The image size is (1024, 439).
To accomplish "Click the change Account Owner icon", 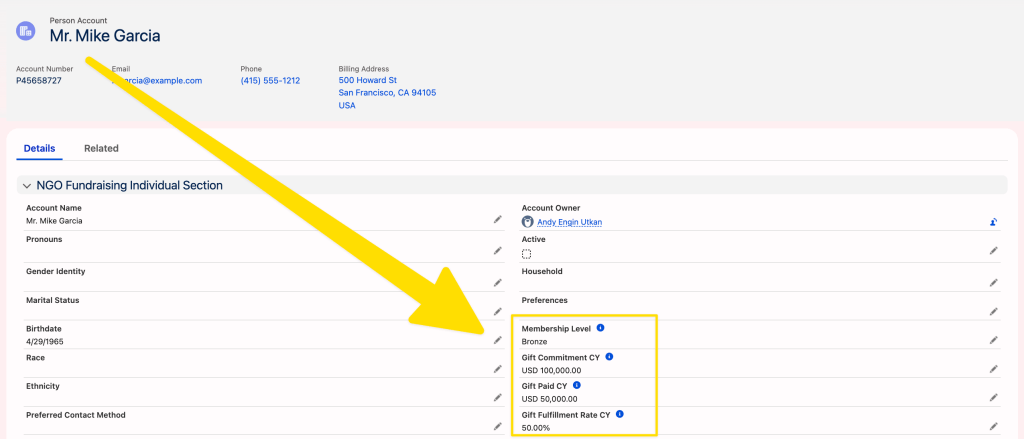I will click(993, 222).
